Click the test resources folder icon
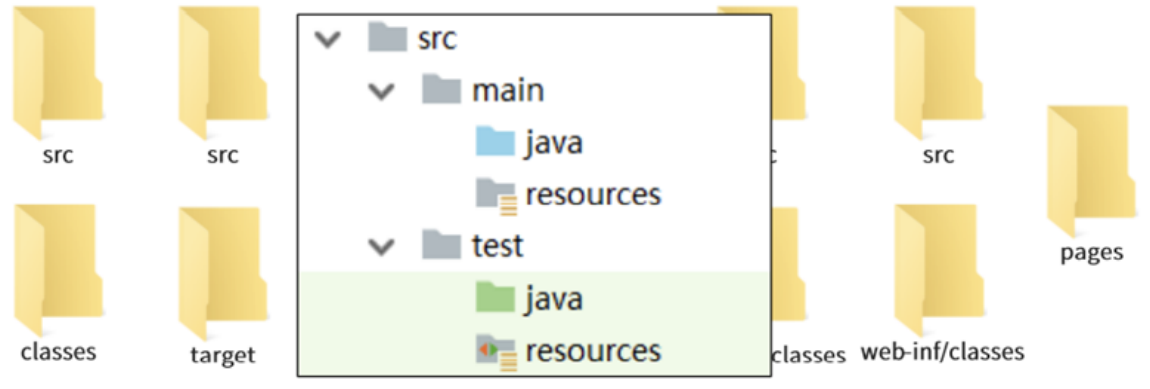The height and width of the screenshot is (389, 1150). click(497, 352)
